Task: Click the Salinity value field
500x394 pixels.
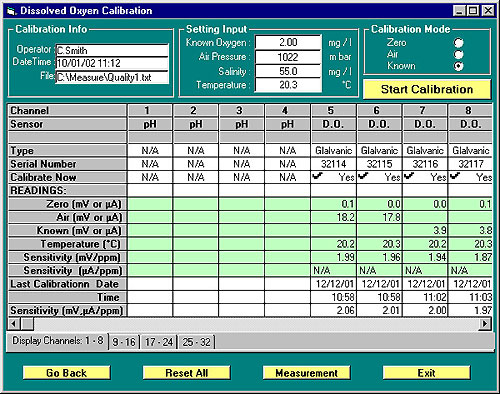Action: click(x=288, y=71)
